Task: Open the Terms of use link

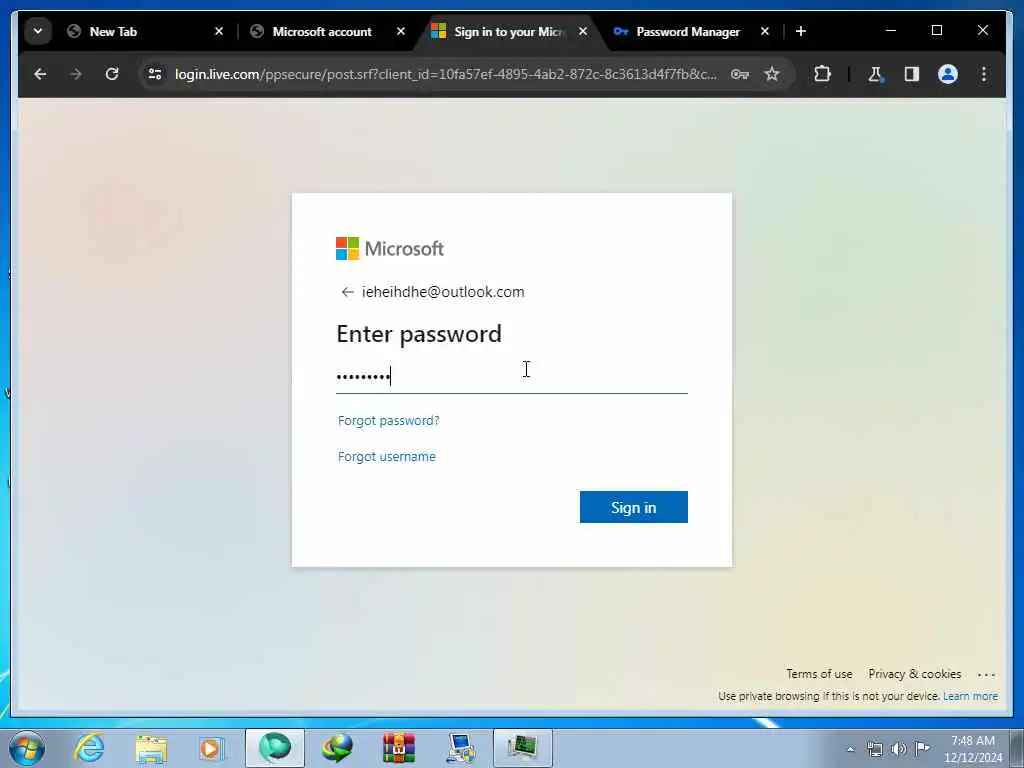Action: point(819,674)
